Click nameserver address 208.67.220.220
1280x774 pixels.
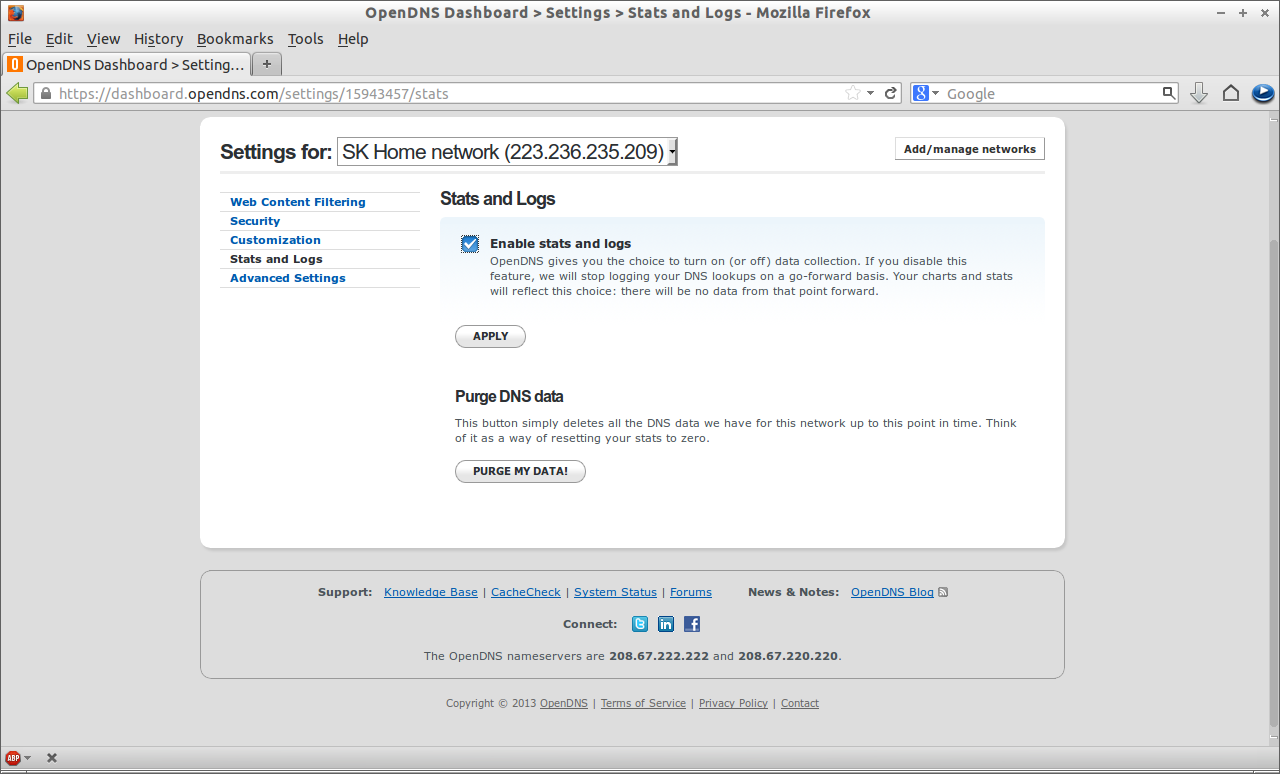(788, 656)
